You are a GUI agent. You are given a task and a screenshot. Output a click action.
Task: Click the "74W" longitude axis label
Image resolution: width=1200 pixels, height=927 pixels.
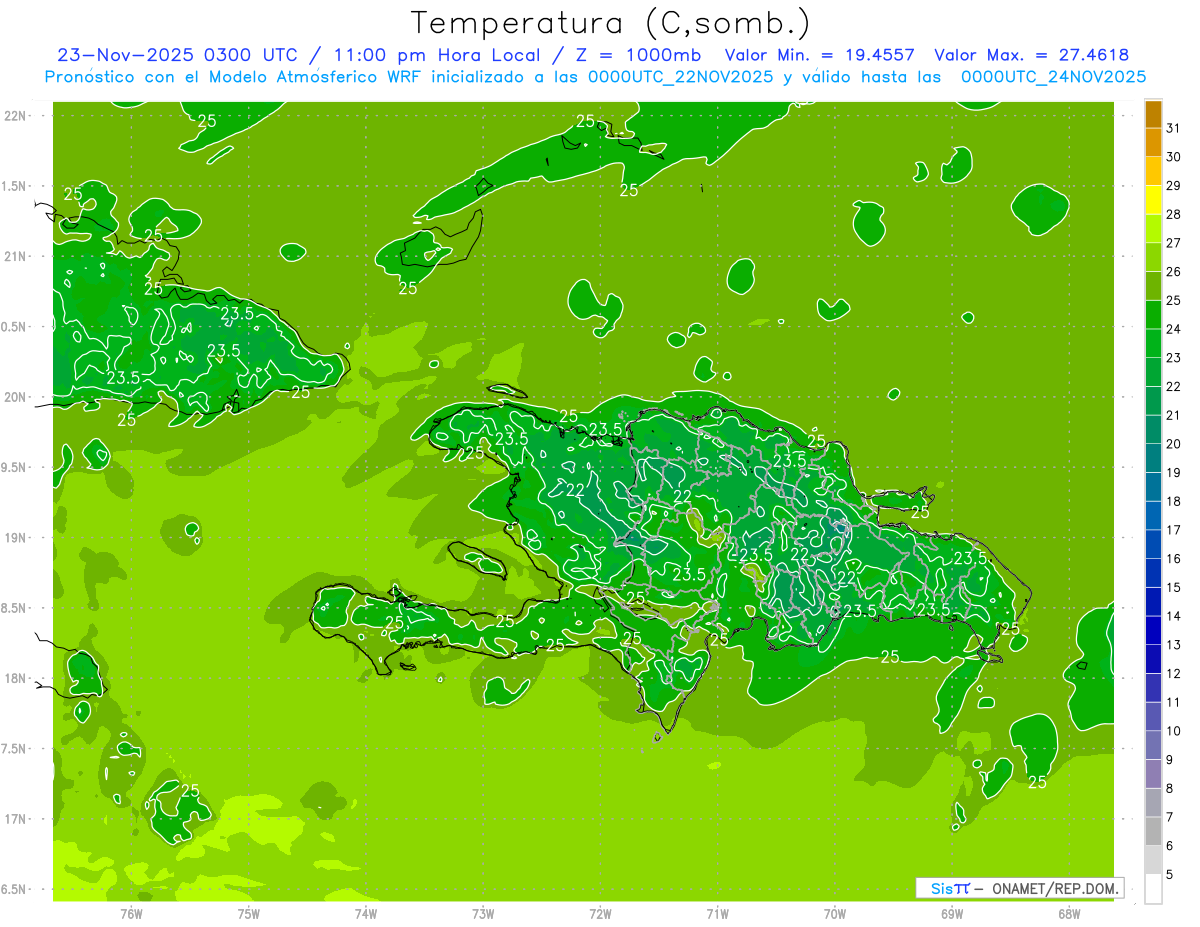point(366,914)
